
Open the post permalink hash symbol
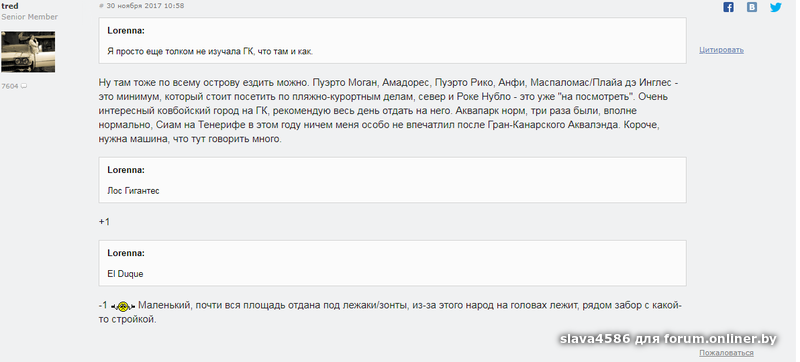[x=101, y=6]
